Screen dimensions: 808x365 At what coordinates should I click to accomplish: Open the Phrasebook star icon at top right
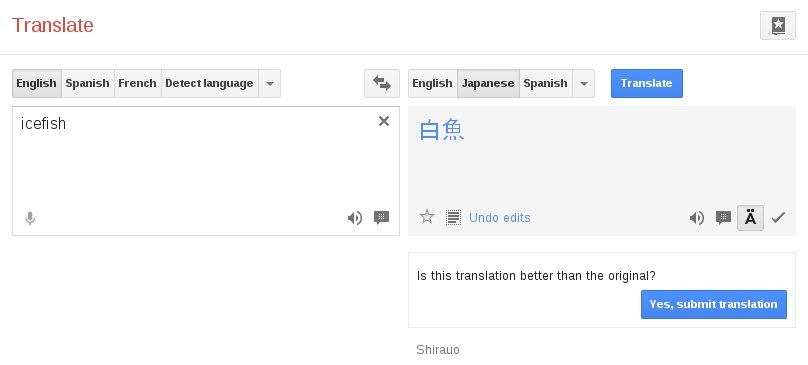coord(778,25)
